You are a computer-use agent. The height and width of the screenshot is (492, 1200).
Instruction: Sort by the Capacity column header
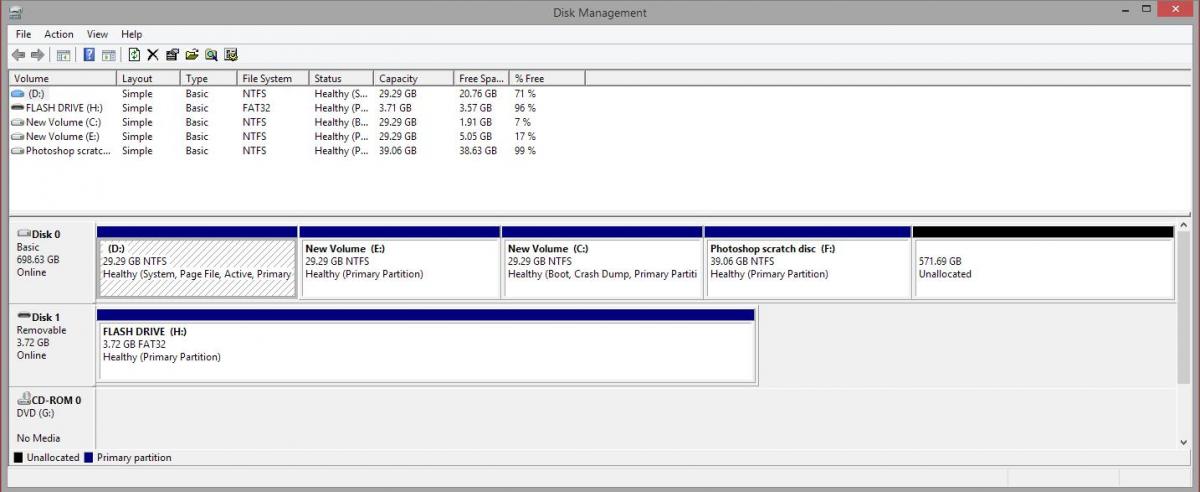point(413,78)
